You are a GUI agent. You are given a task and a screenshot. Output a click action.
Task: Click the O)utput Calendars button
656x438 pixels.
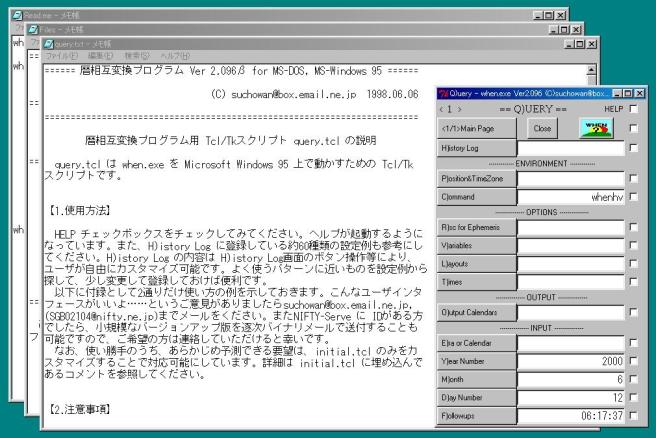477,312
